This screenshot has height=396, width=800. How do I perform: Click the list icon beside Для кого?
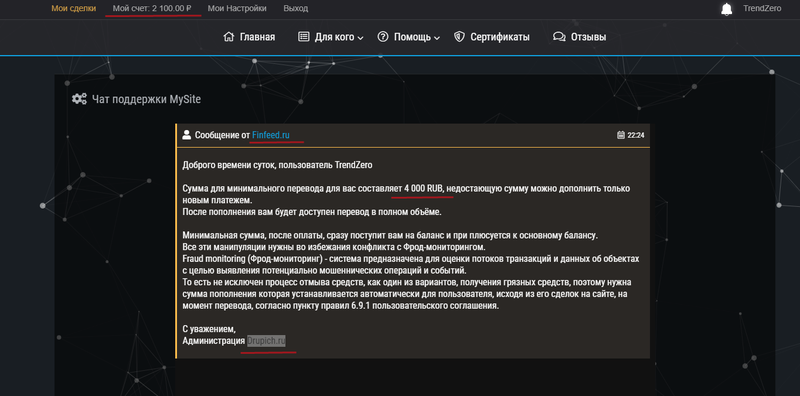point(304,37)
